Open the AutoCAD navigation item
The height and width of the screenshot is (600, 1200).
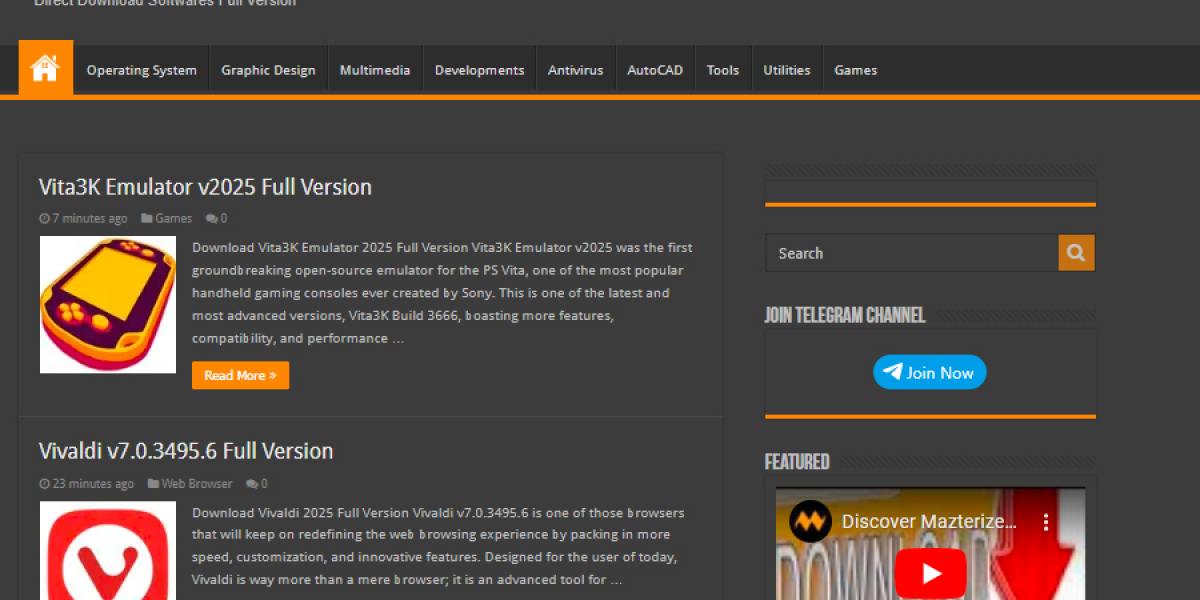[655, 70]
